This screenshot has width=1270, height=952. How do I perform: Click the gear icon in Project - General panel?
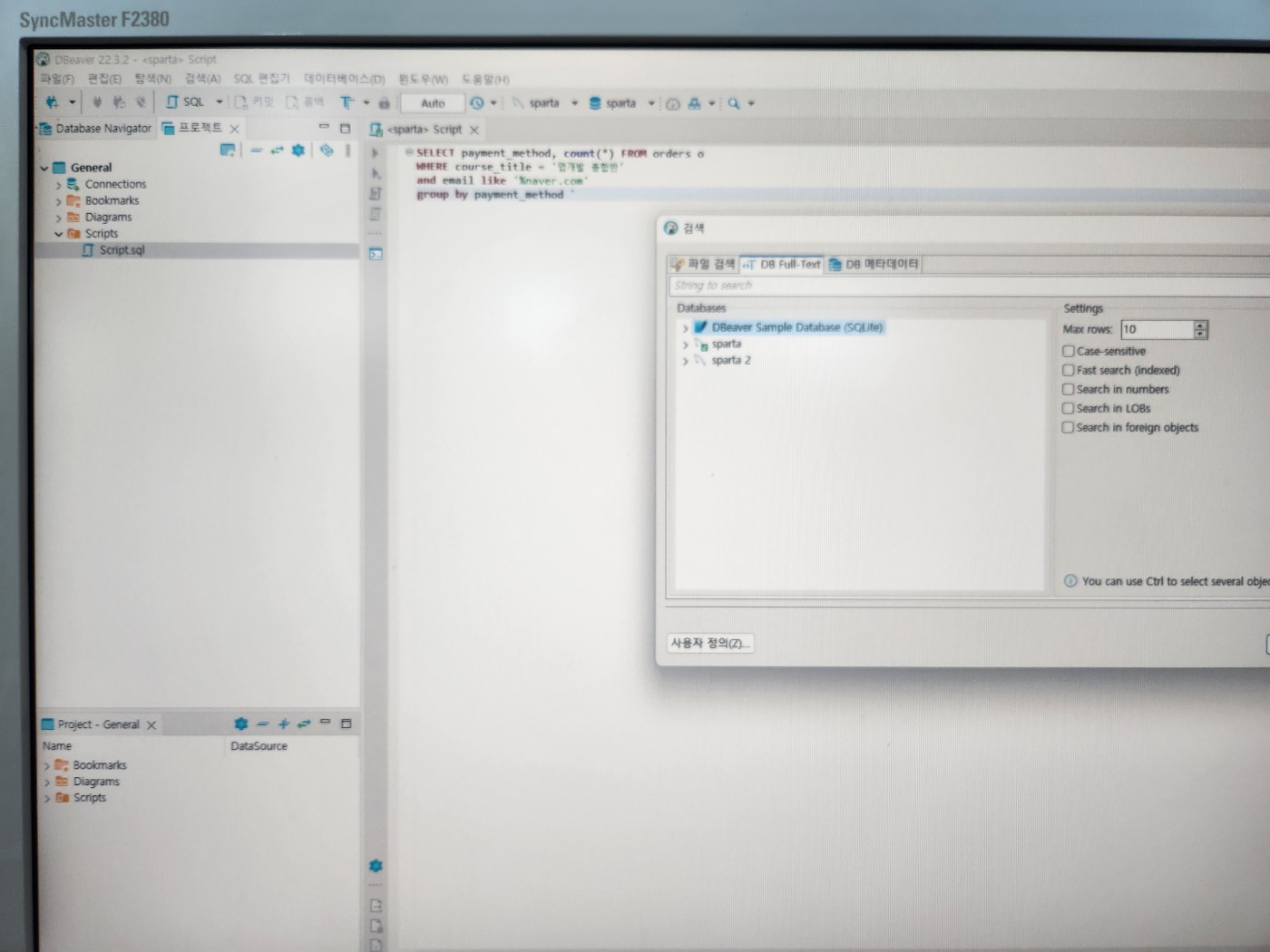coord(240,724)
